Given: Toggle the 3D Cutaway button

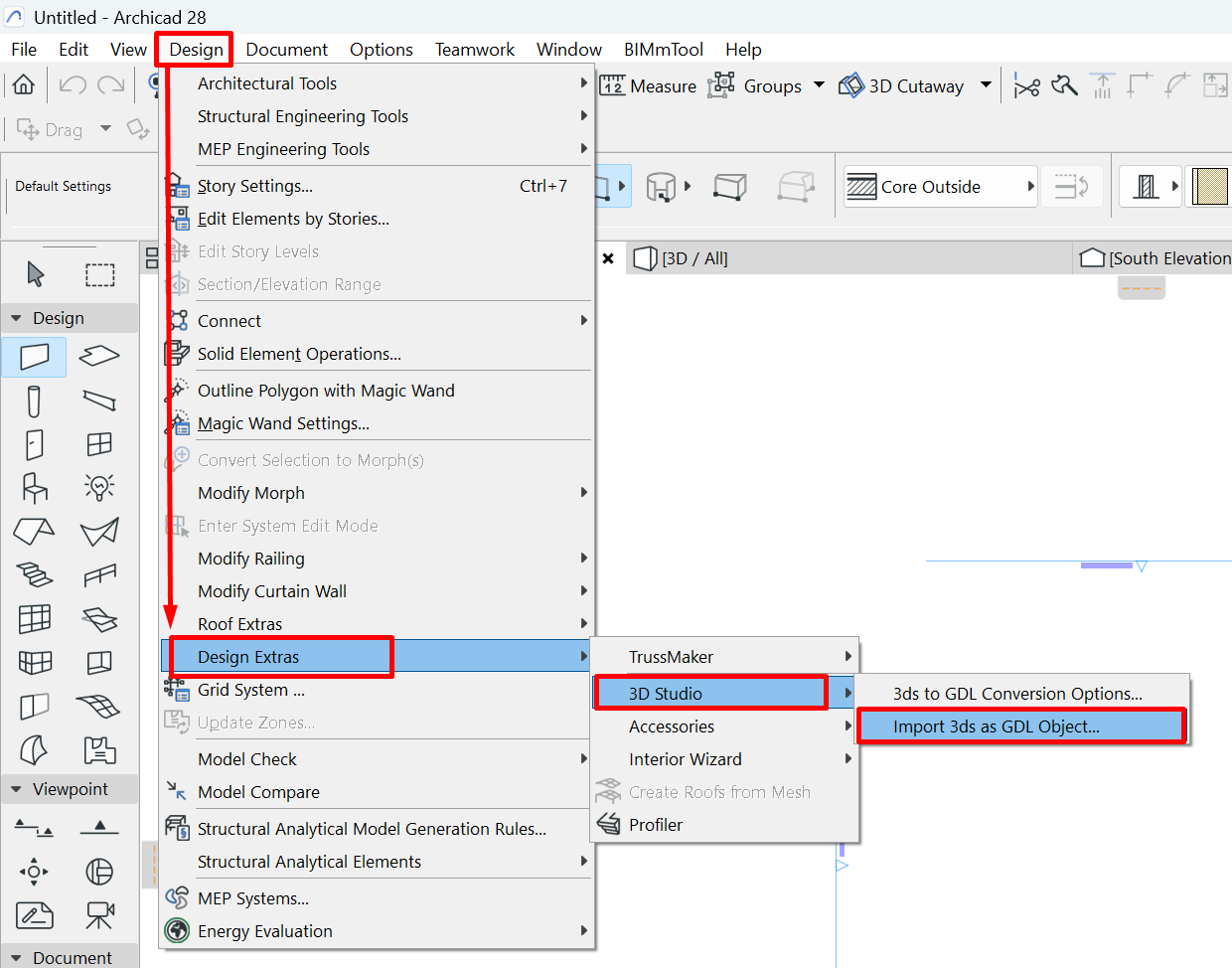Looking at the screenshot, I should pos(902,86).
